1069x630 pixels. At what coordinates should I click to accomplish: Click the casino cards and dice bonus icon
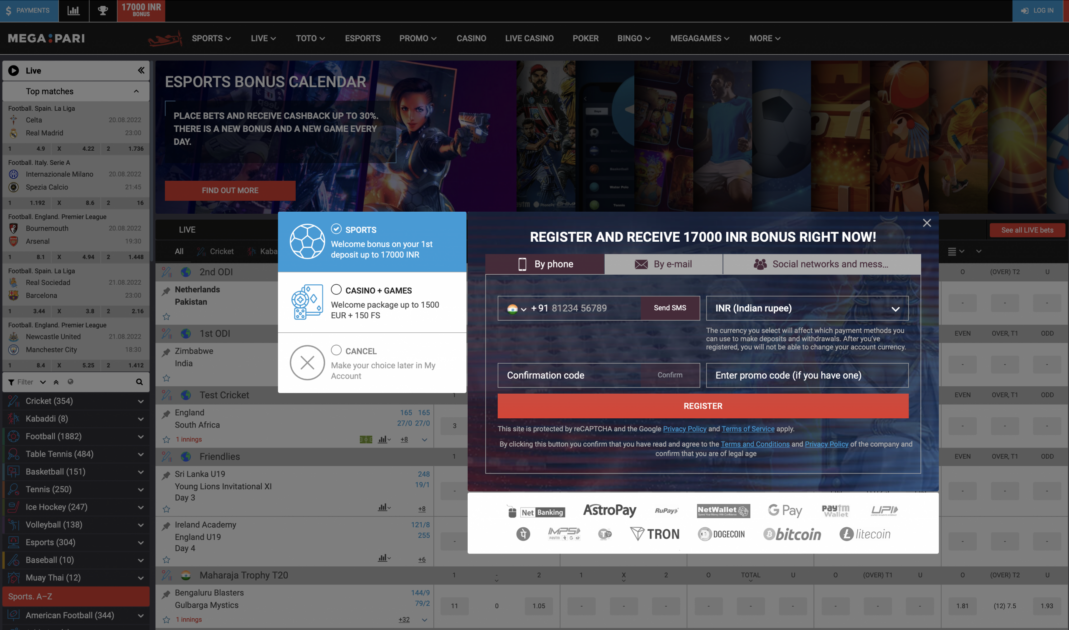pos(307,302)
